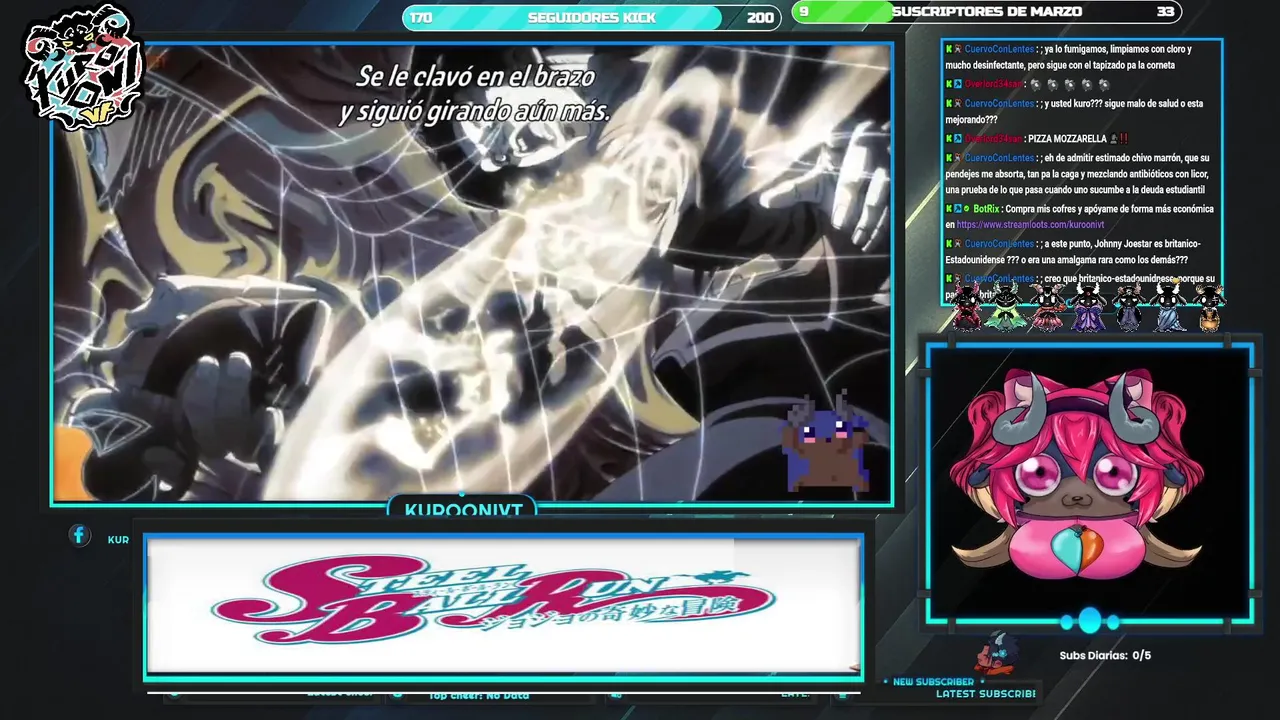Click the 'LATEST SUBSCRIBI' ticker text
1280x720 pixels.
(x=986, y=693)
